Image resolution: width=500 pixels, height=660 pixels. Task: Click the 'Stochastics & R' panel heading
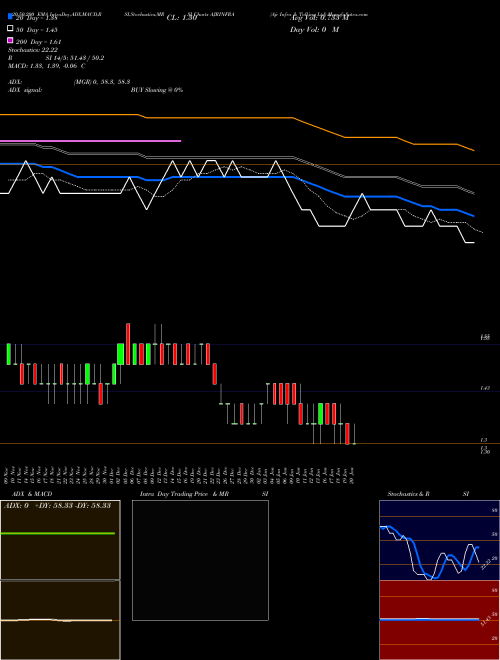409,494
